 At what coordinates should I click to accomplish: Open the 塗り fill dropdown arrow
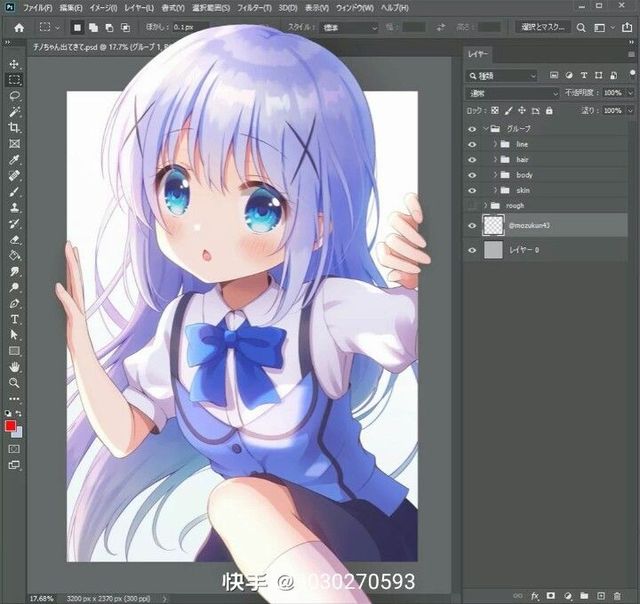coord(631,111)
